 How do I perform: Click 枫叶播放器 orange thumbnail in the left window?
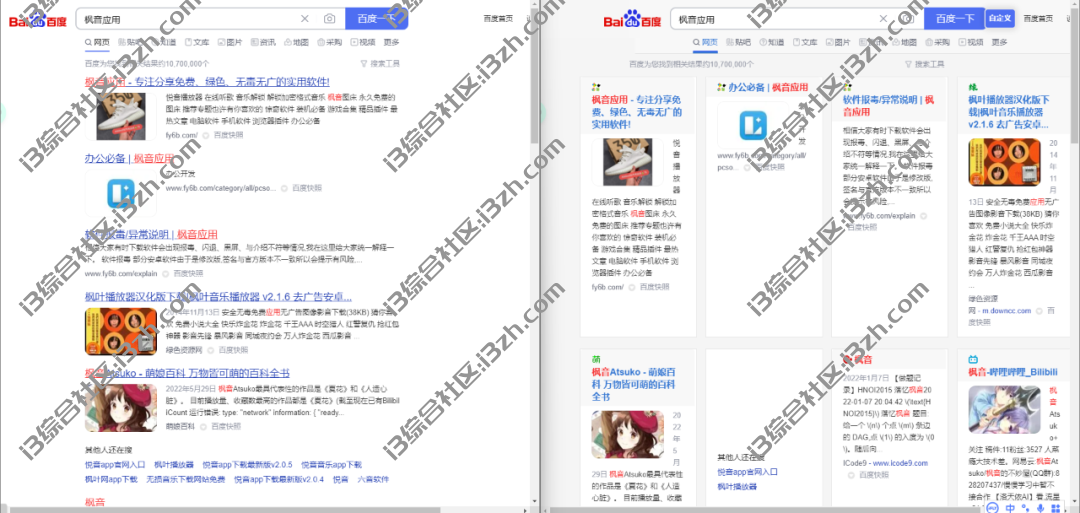tap(121, 331)
